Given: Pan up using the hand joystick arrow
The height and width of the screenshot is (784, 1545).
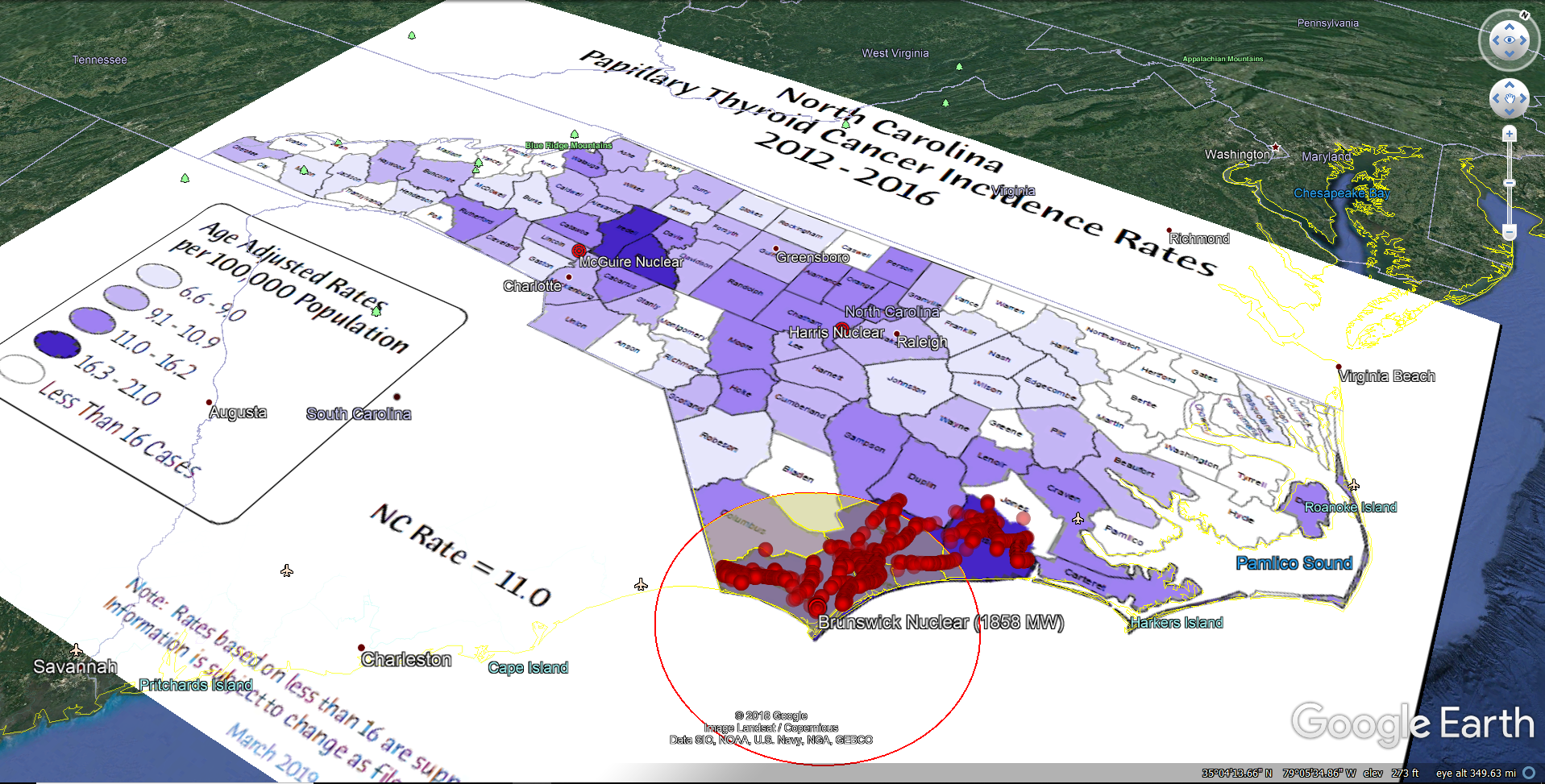Looking at the screenshot, I should 1510,85.
